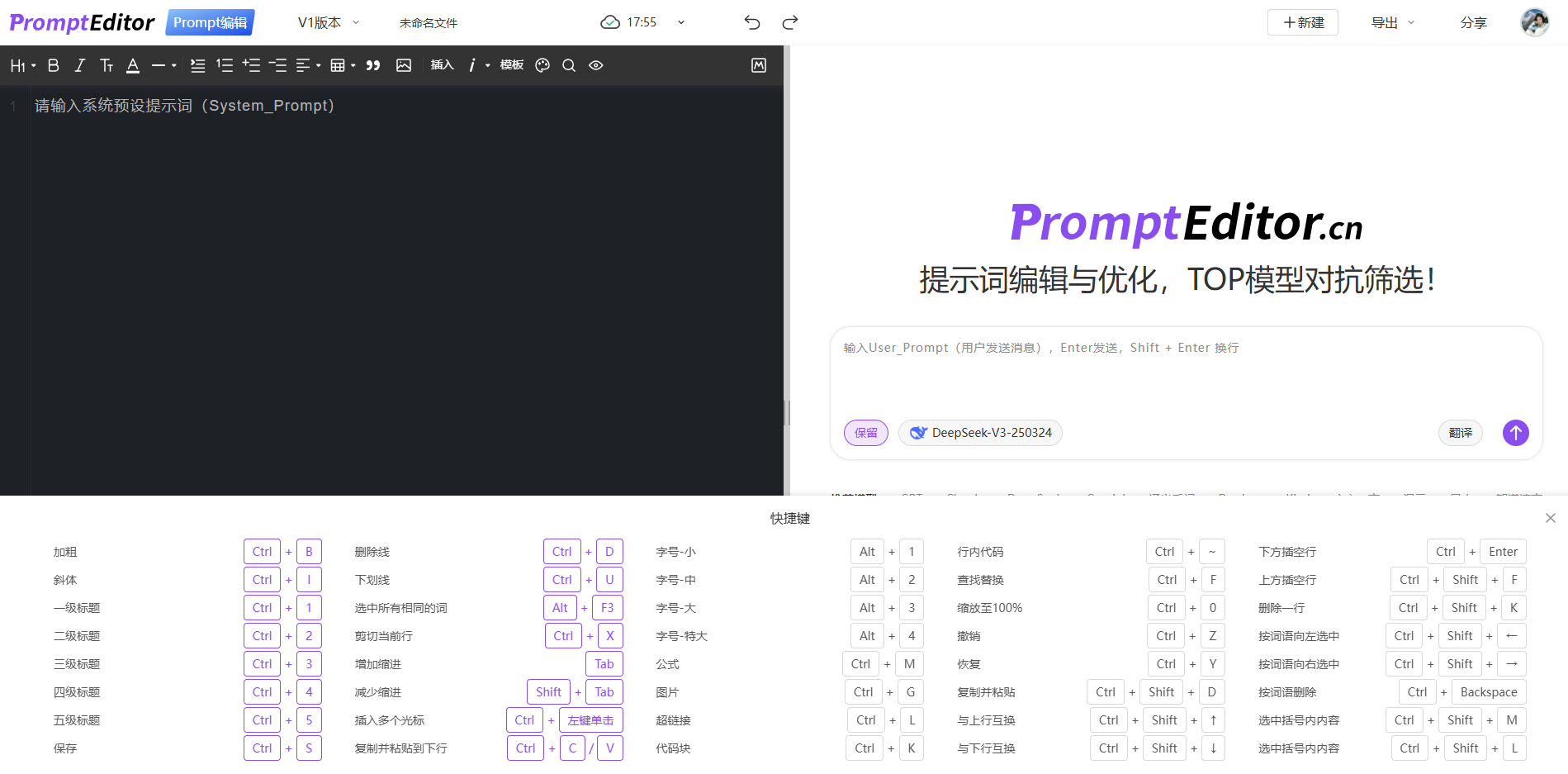Screen dimensions: 1568x774
Task: Switch to the Prompt编辑 tab
Action: point(210,22)
